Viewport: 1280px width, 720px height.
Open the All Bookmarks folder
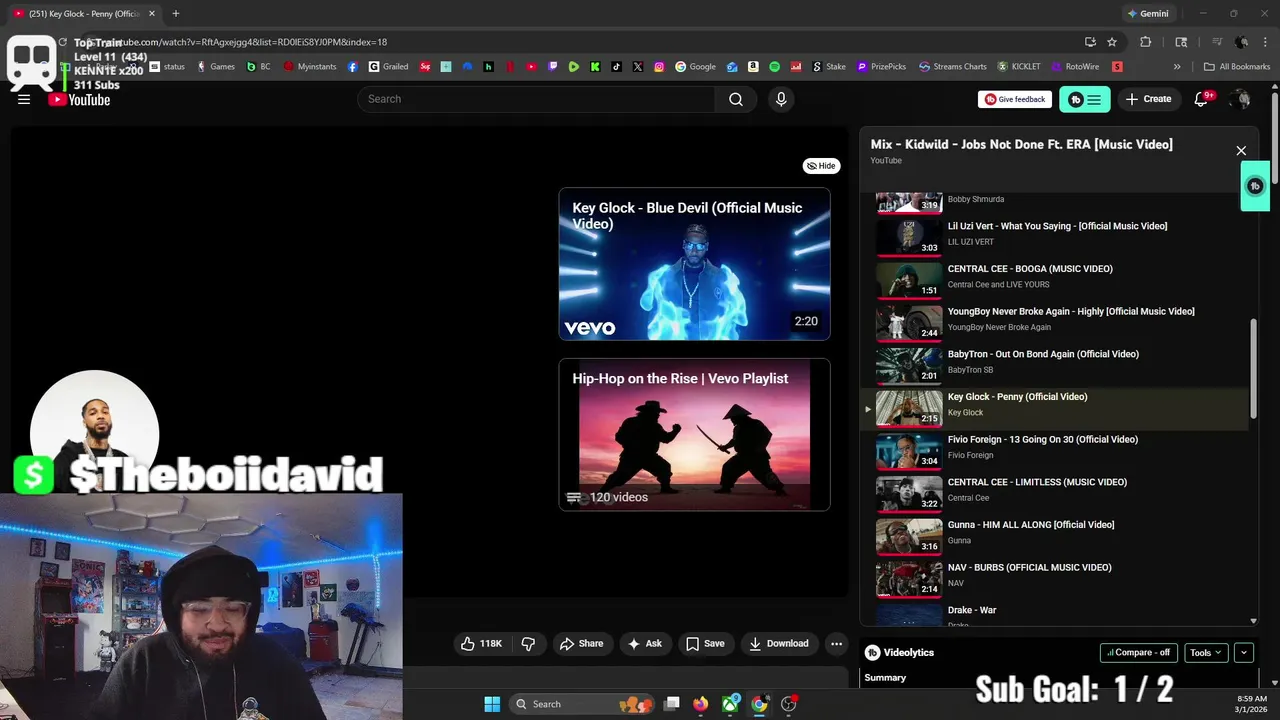click(x=1237, y=67)
